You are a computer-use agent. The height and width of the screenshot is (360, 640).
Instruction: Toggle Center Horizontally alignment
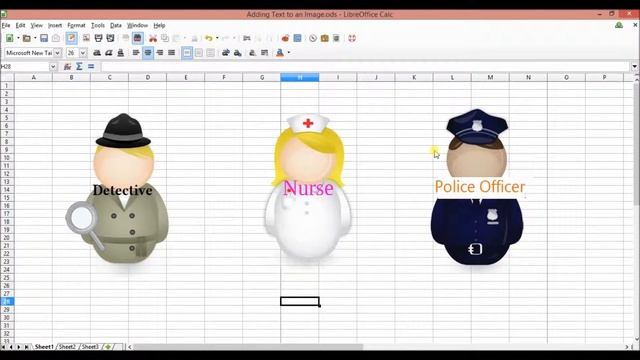(x=148, y=53)
